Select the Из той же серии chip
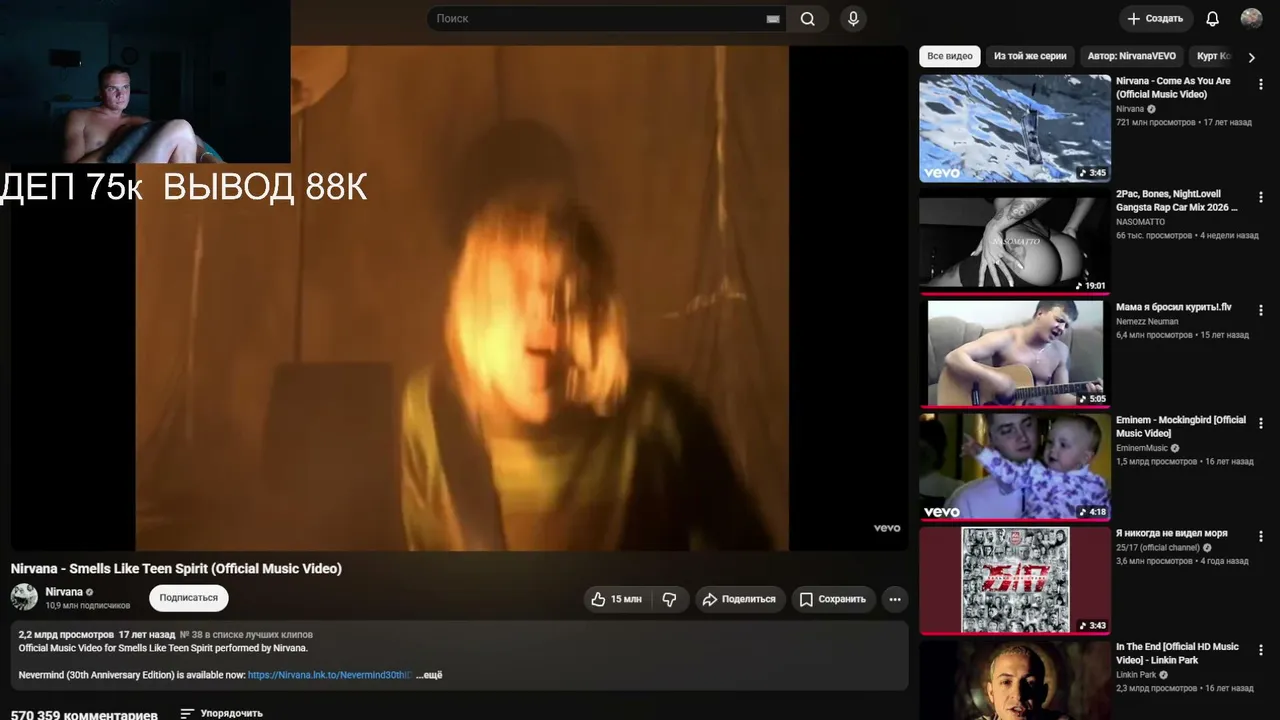This screenshot has height=720, width=1280. tap(1030, 56)
